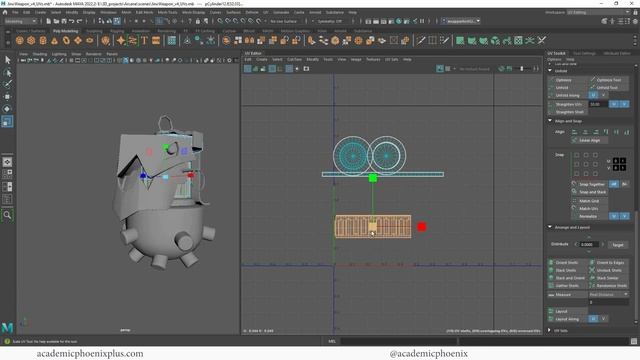The height and width of the screenshot is (360, 640).
Task: Click the Layout button in UV Toolkit
Action: pyautogui.click(x=567, y=311)
